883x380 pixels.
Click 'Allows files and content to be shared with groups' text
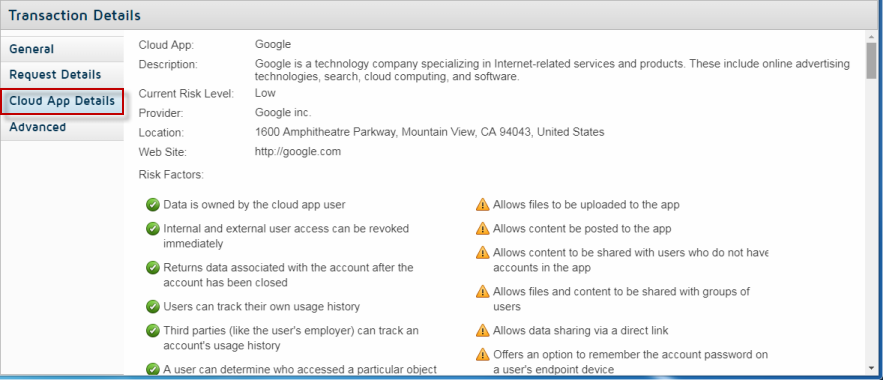[x=621, y=299]
